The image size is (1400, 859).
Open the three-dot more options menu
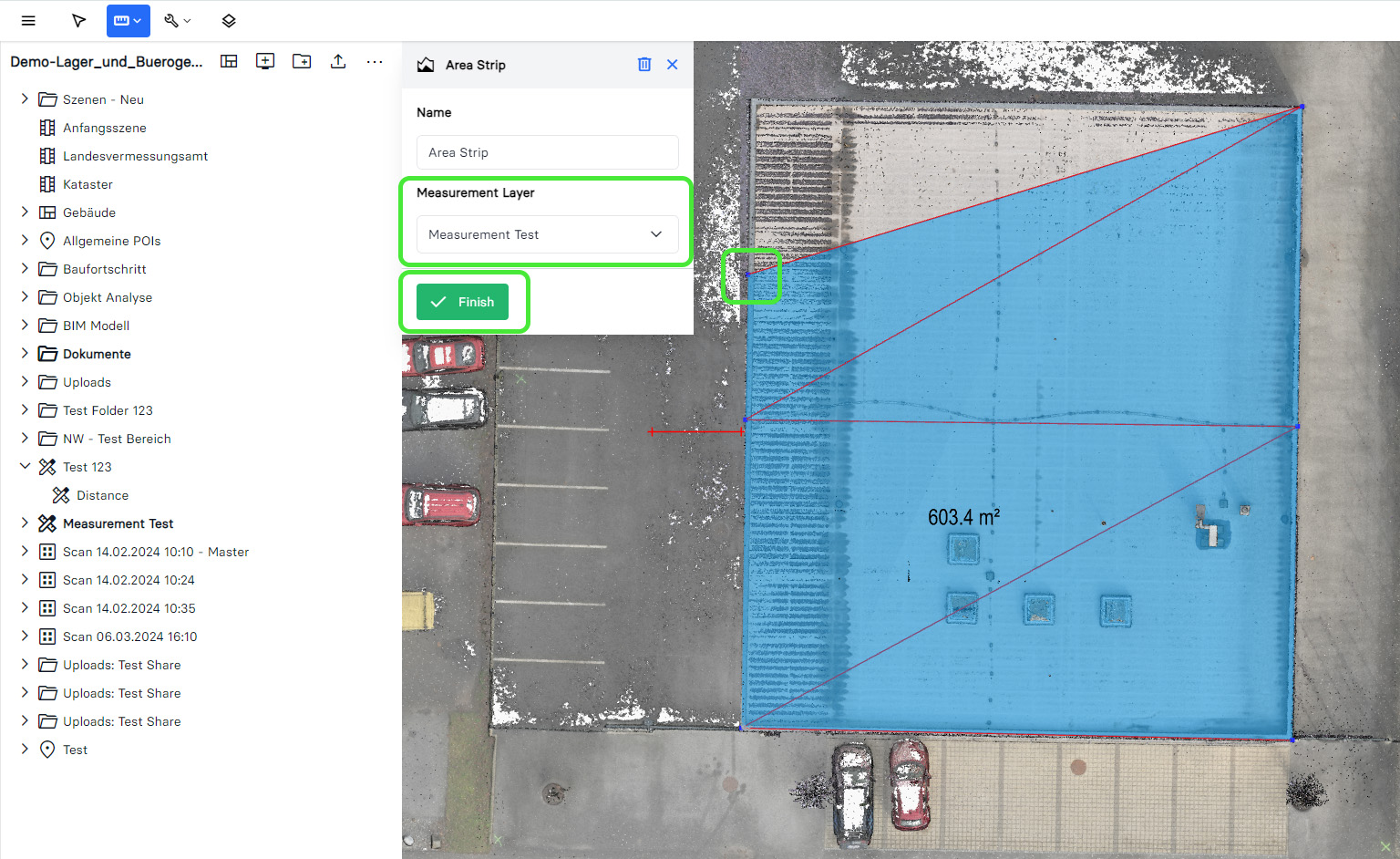375,61
